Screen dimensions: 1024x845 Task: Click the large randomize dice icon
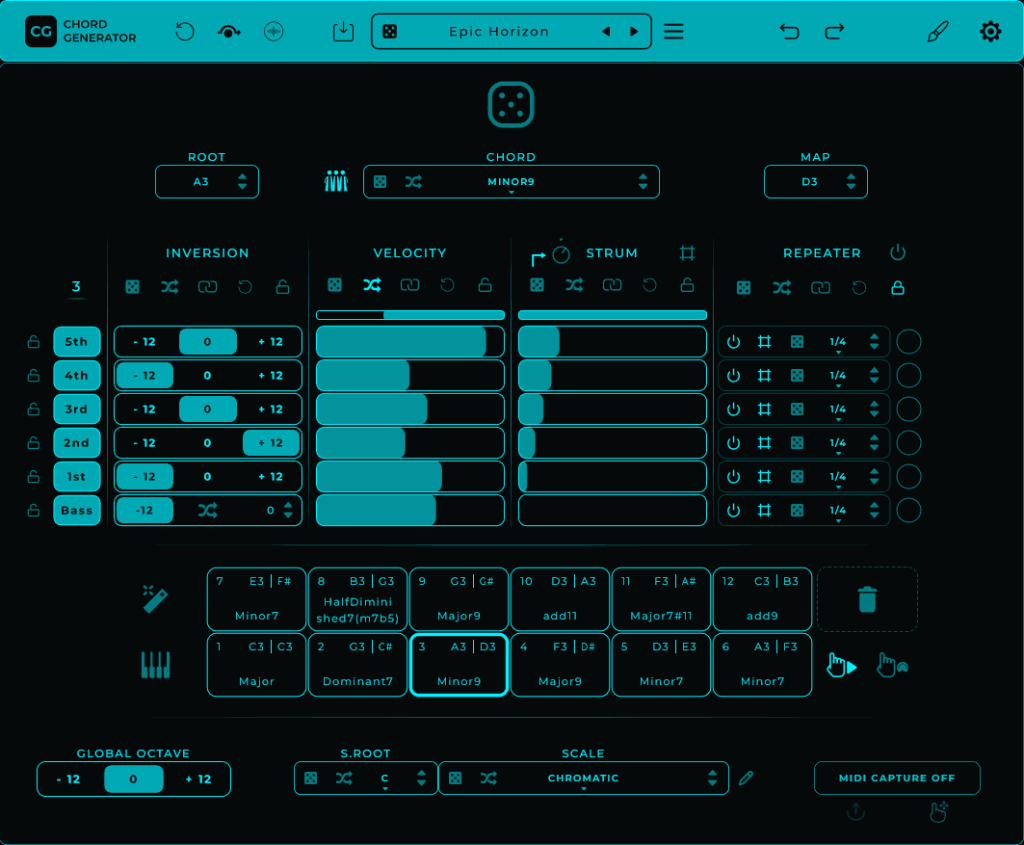click(511, 104)
